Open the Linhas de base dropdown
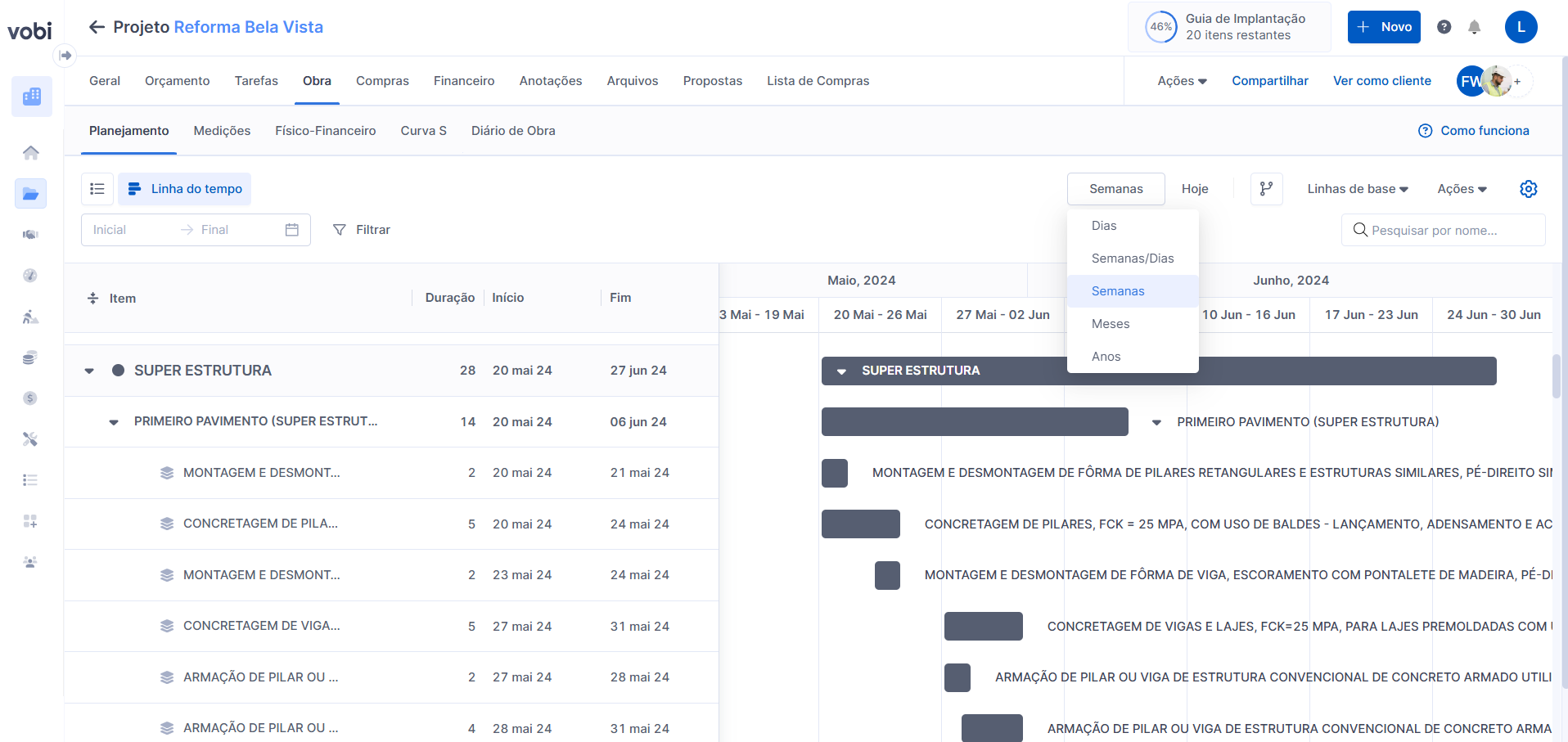 coord(1357,189)
